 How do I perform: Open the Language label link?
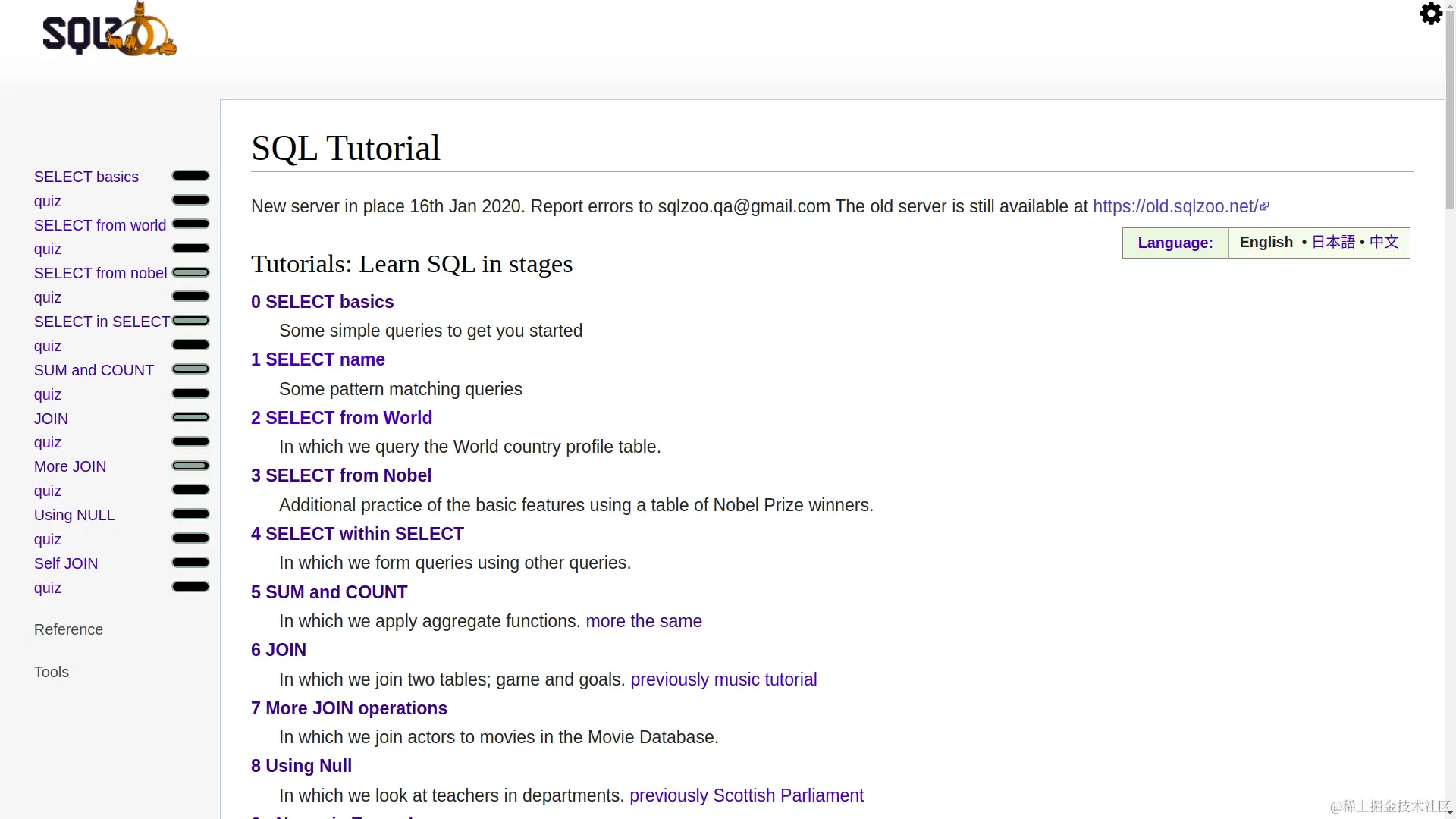coord(1175,243)
